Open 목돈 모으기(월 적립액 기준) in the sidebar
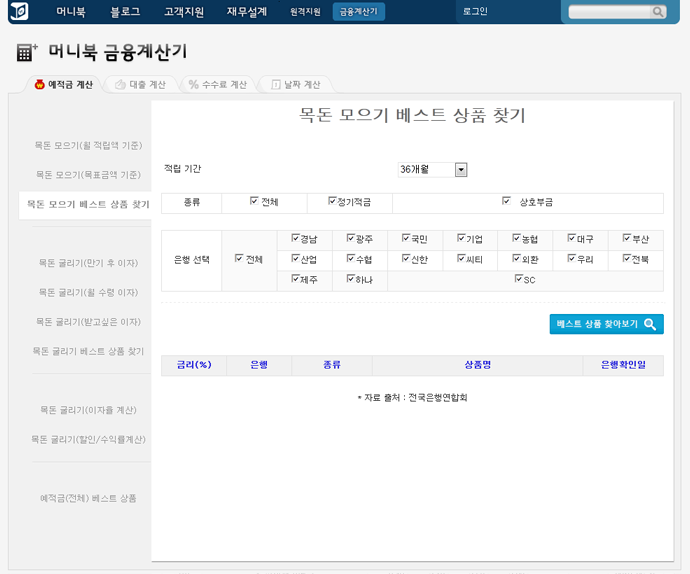This screenshot has width=690, height=574. point(87,146)
